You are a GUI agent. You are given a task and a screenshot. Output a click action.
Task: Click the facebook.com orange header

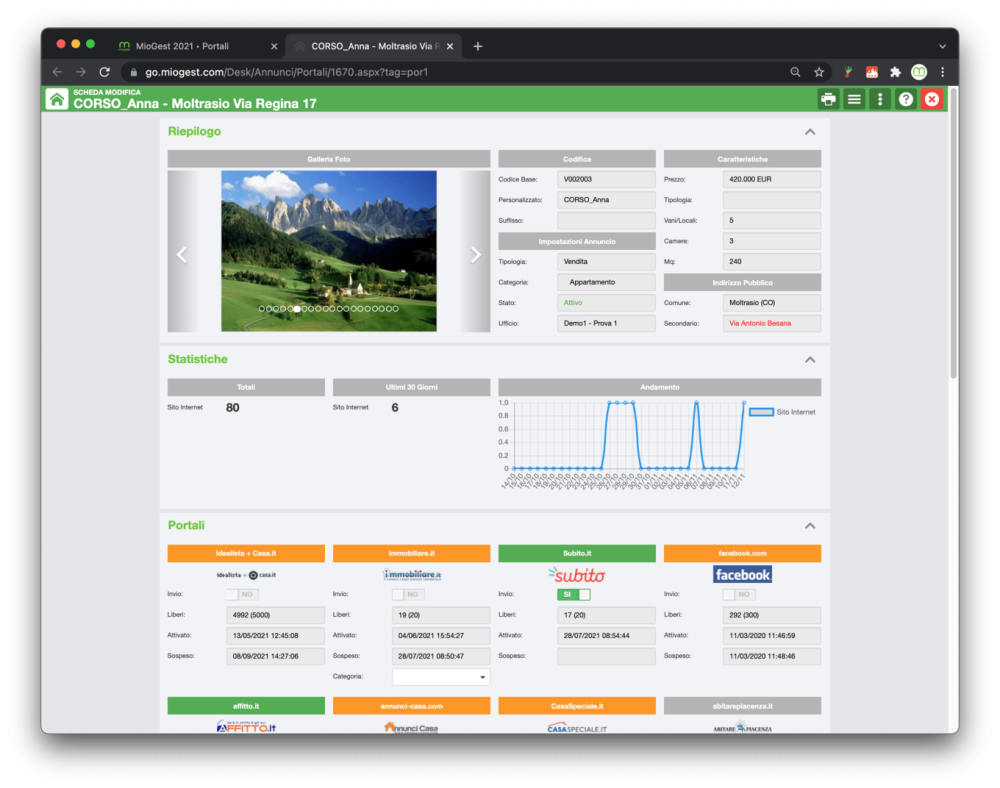click(x=742, y=553)
